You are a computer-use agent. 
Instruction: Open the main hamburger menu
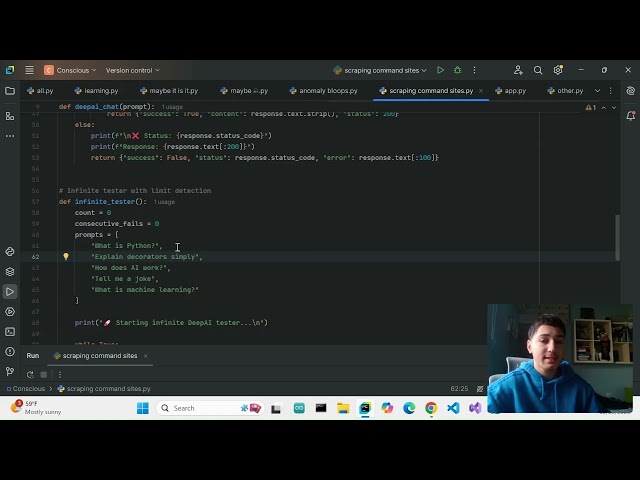click(29, 70)
